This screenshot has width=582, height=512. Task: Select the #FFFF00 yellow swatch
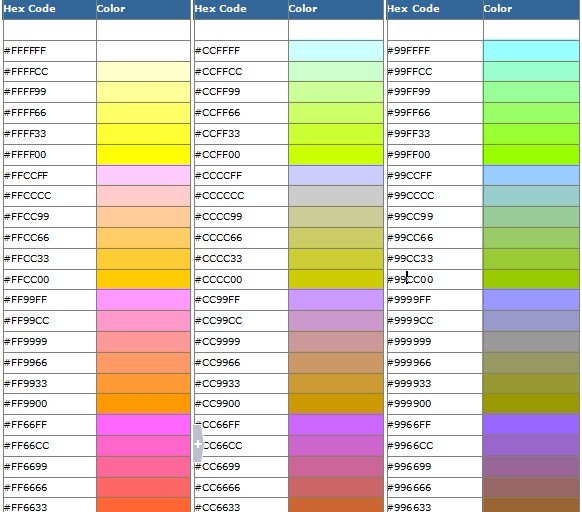(143, 155)
